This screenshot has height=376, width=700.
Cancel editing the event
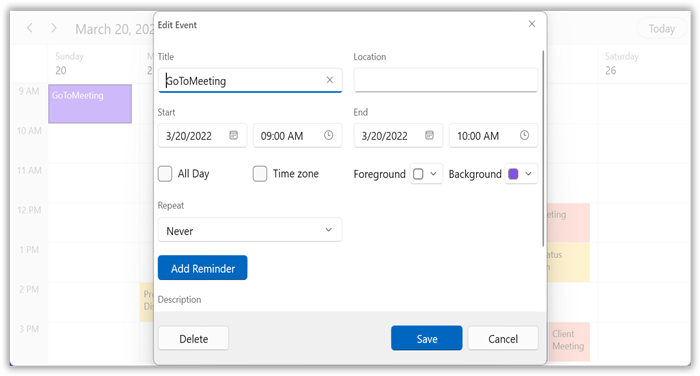coord(503,338)
